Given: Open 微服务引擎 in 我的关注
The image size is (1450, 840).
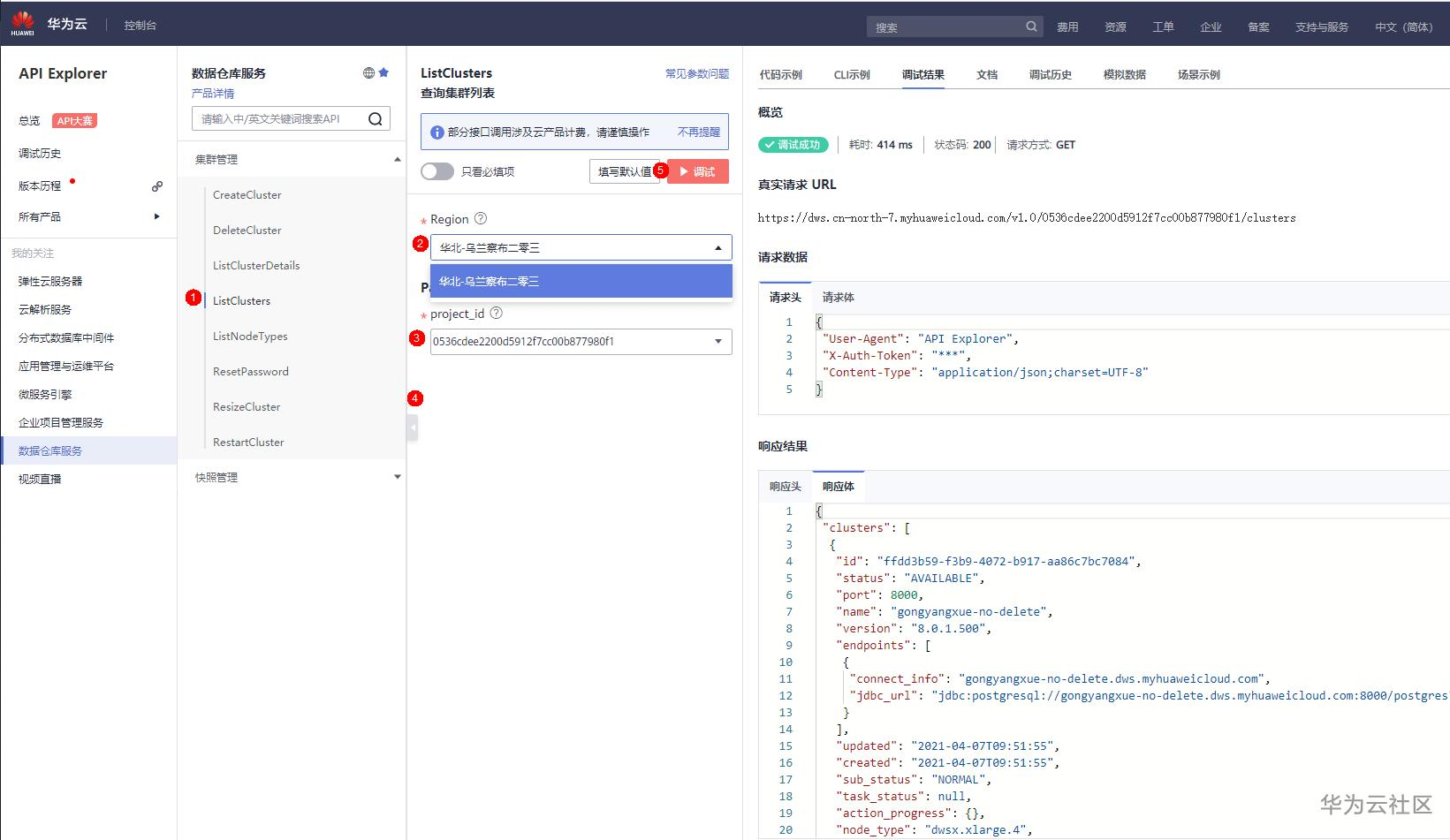Looking at the screenshot, I should tap(45, 395).
